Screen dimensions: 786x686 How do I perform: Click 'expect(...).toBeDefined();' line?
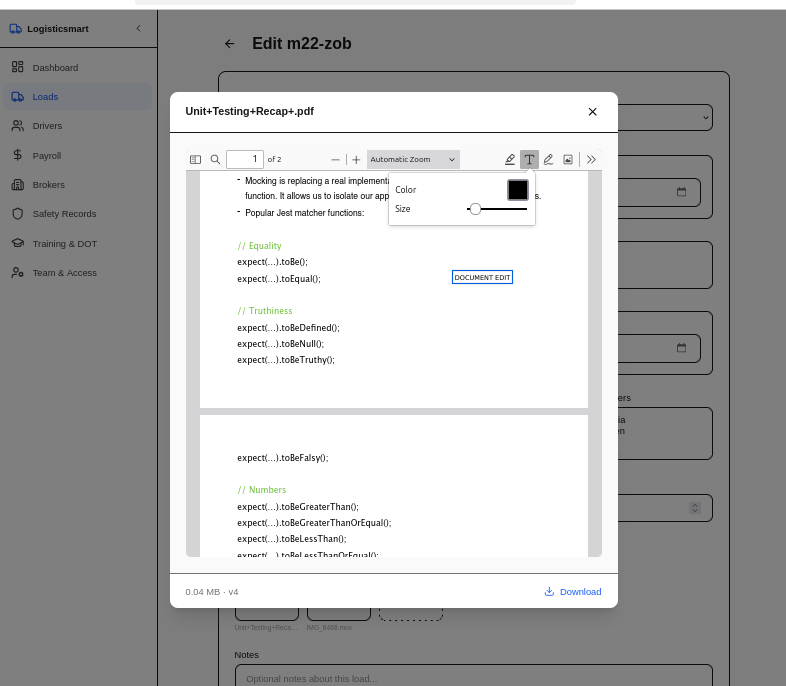click(288, 328)
